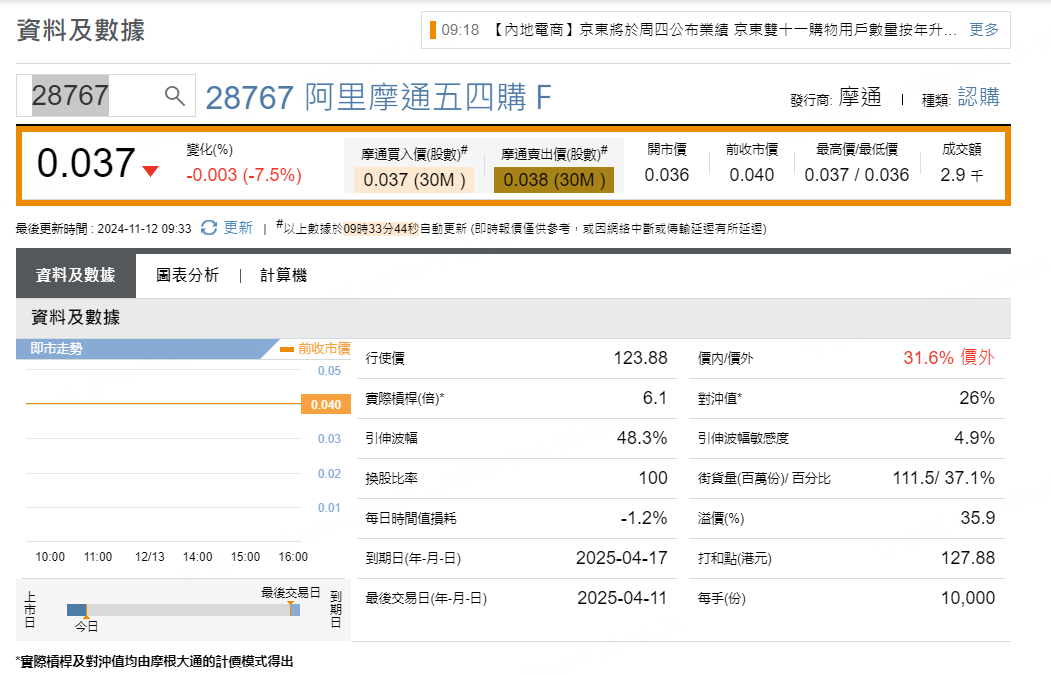
Task: Click the highlighted 09時33分44秒 timestamp
Action: point(381,229)
